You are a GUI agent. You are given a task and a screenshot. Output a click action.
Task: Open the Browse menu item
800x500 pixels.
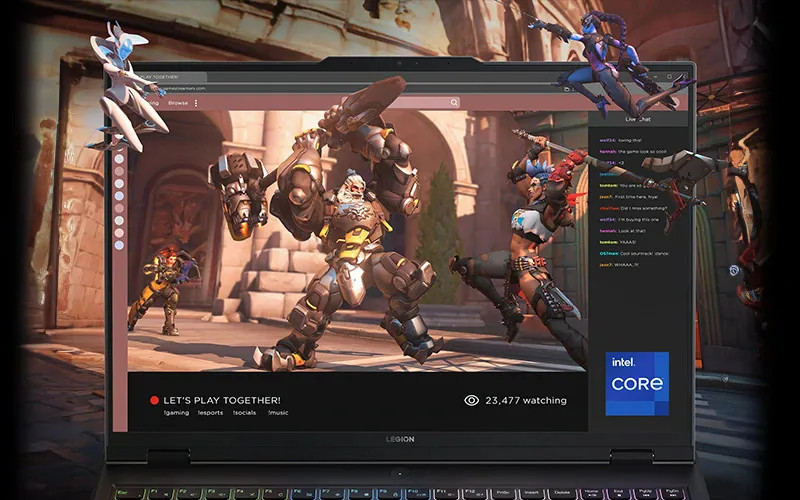178,103
